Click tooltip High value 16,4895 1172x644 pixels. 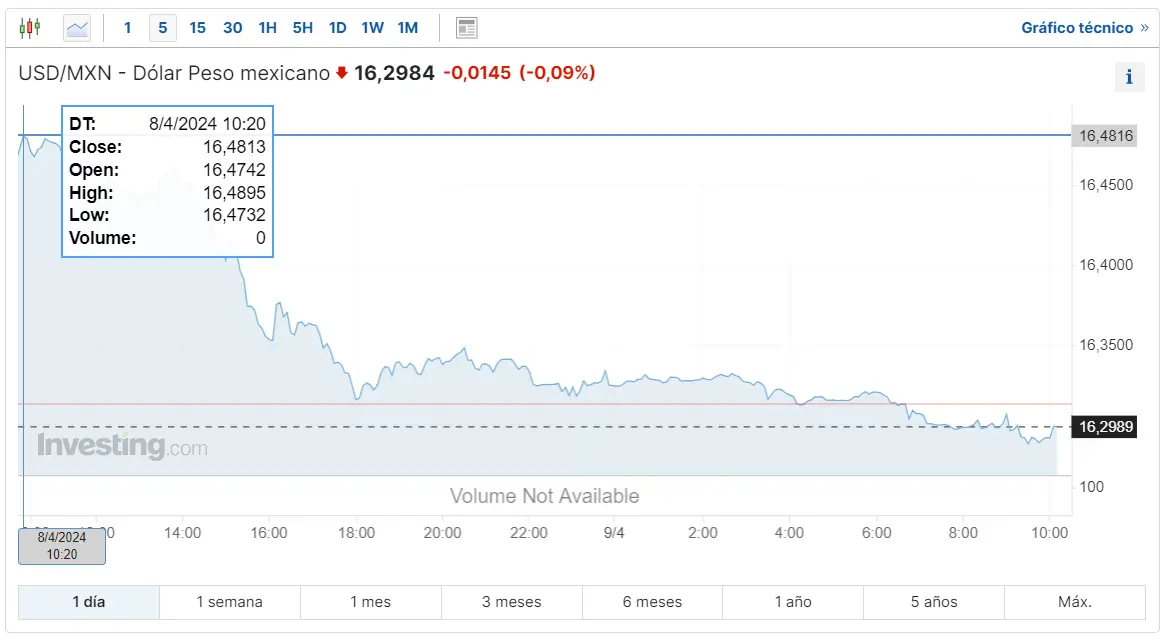235,193
